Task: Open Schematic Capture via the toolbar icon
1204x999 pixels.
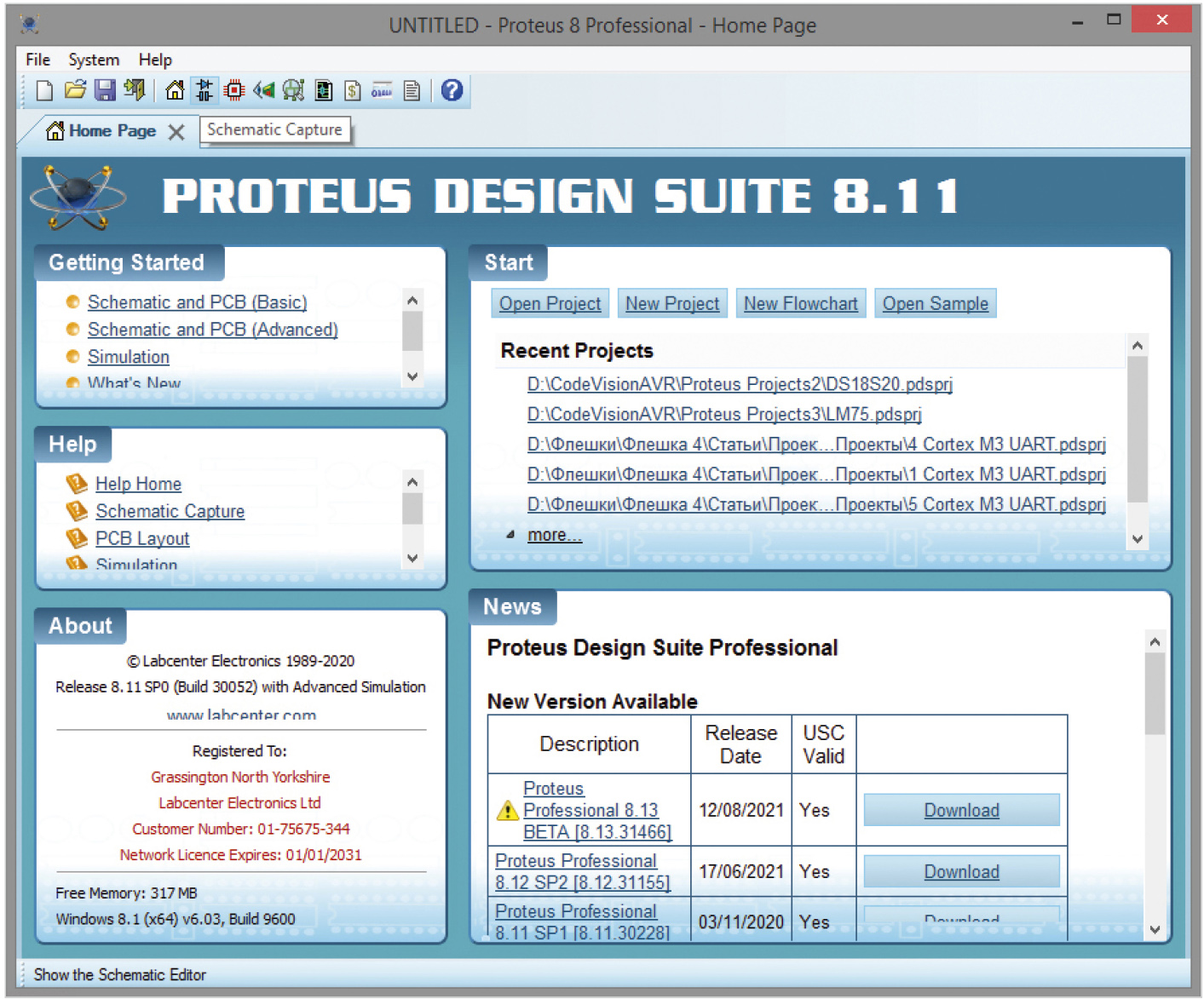Action: click(205, 89)
